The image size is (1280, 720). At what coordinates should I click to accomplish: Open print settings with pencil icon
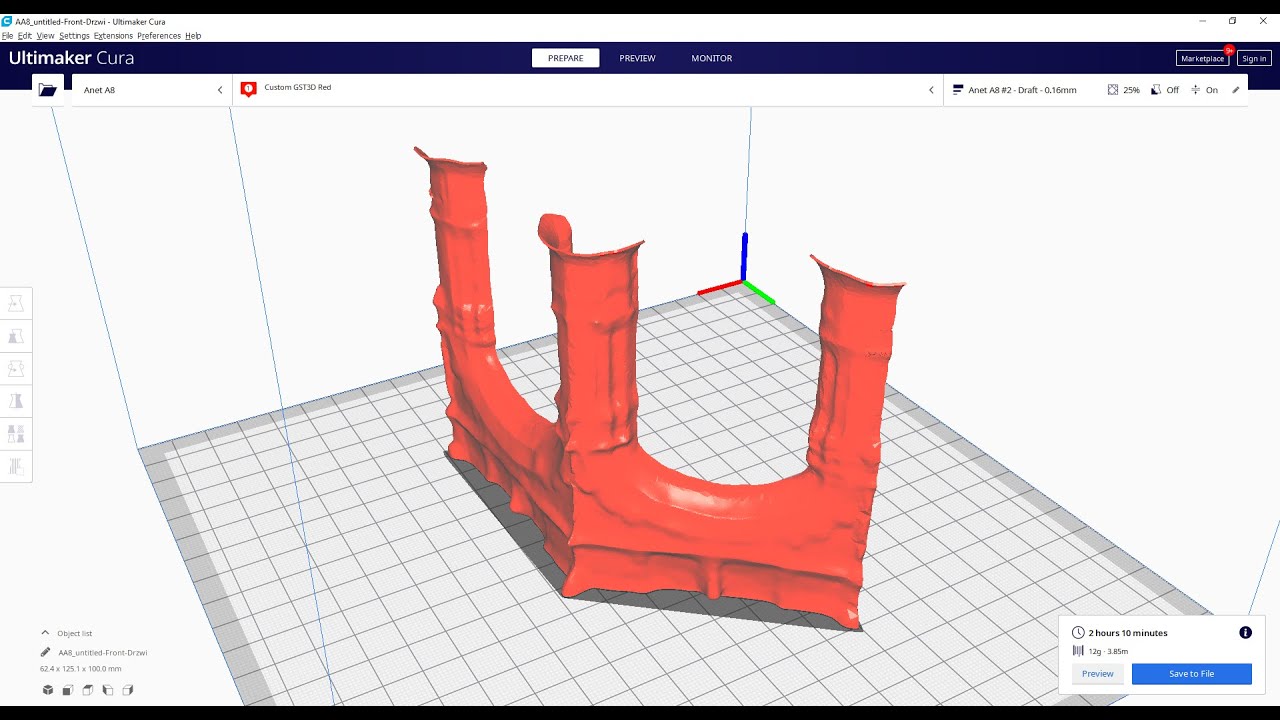[1236, 90]
